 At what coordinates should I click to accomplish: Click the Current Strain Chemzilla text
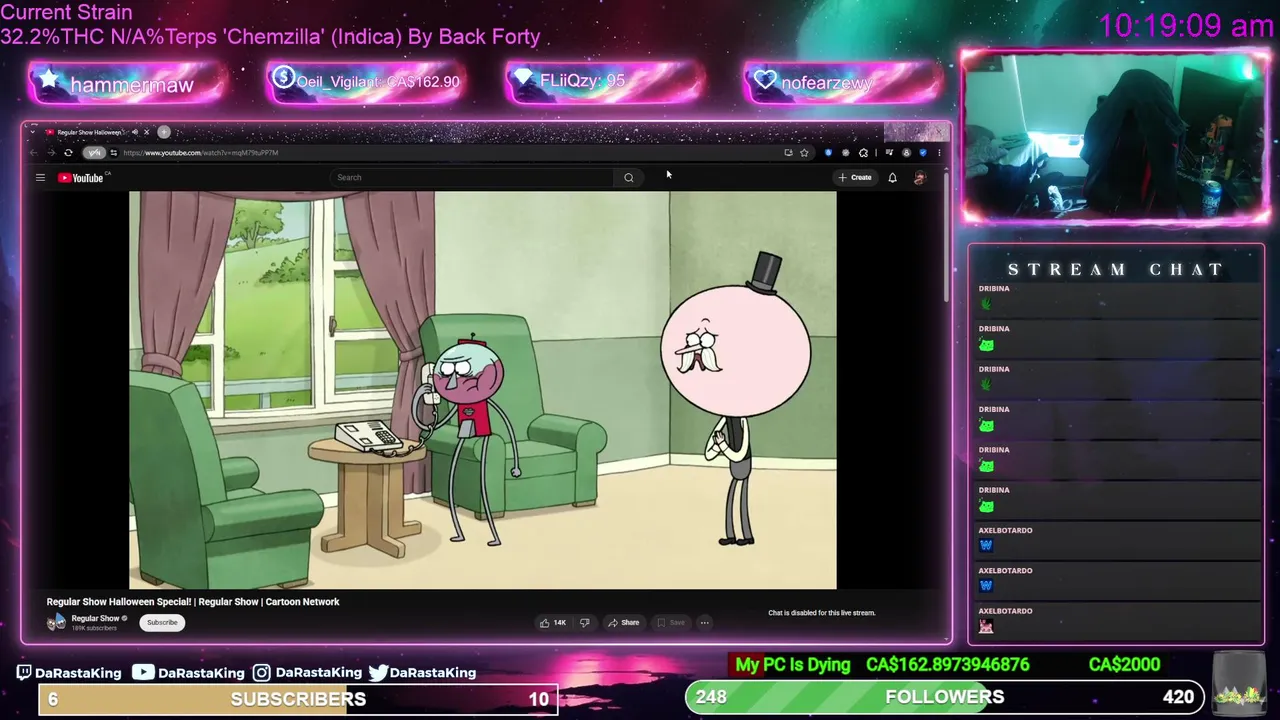tap(270, 25)
